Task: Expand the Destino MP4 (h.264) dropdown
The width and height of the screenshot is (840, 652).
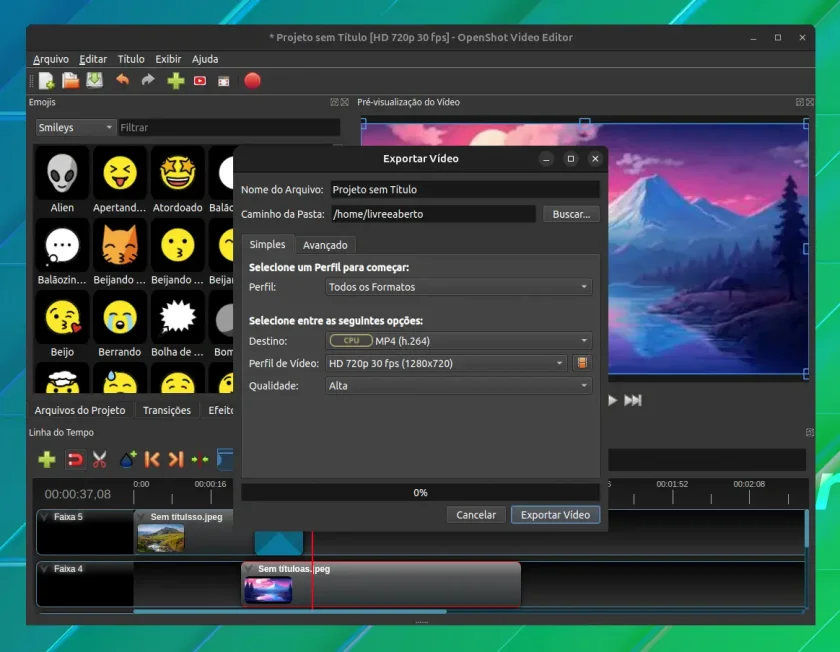Action: (x=459, y=341)
